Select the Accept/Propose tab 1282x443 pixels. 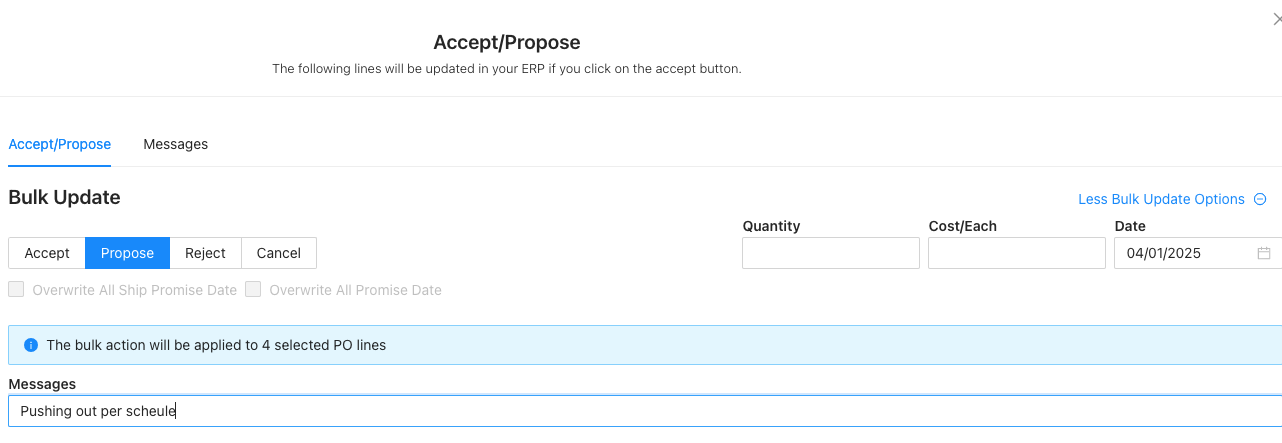coord(59,144)
